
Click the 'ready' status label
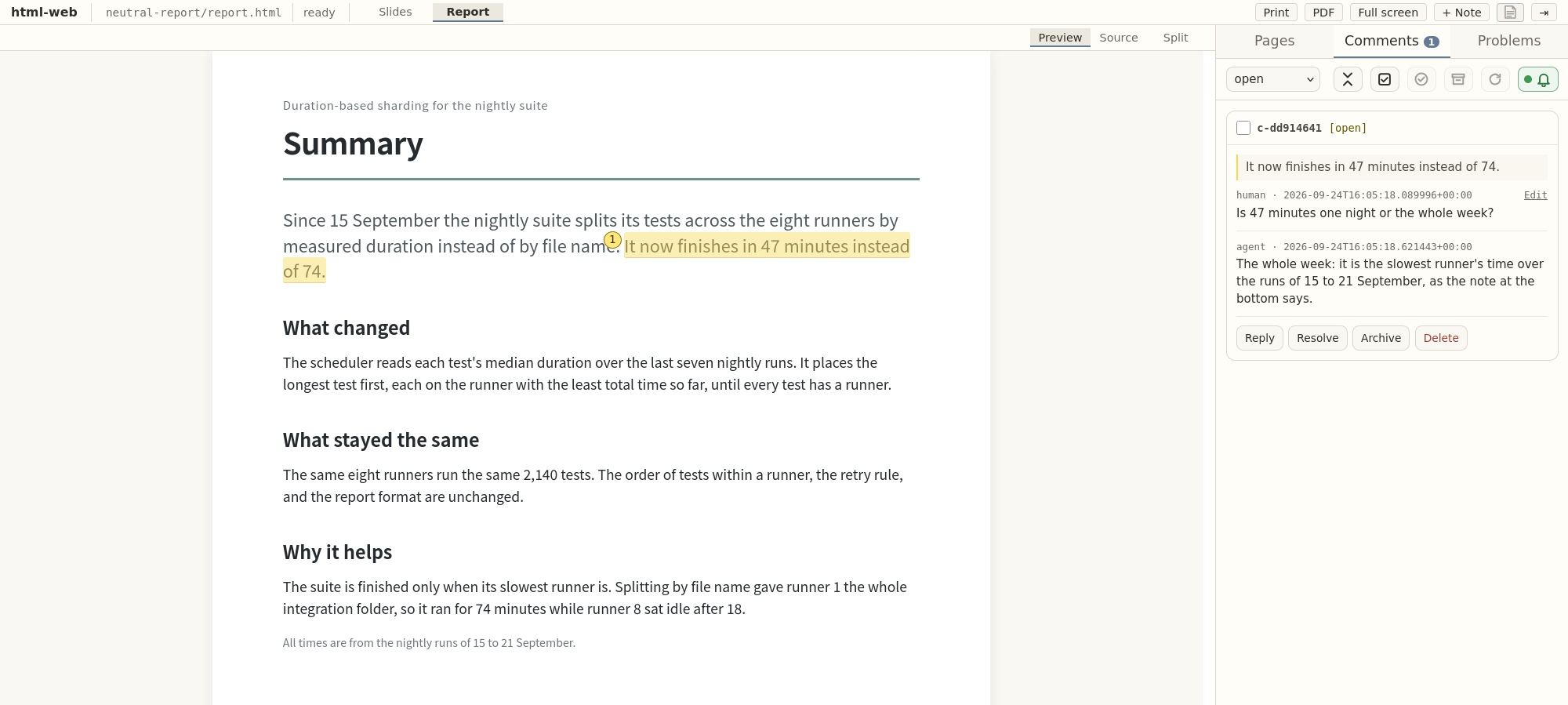(319, 13)
